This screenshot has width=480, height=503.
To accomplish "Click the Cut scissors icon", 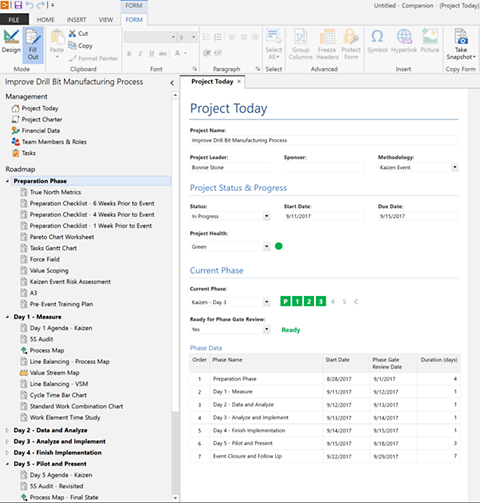I will tap(72, 33).
